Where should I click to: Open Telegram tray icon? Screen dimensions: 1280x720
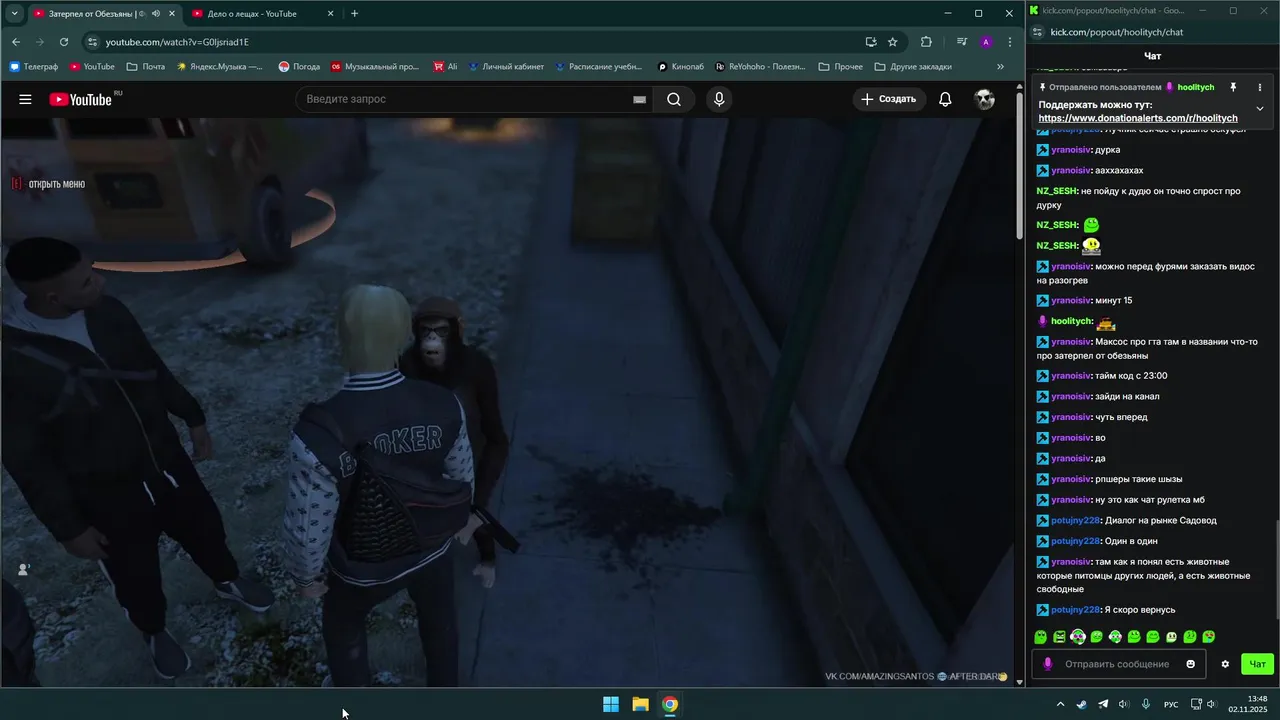1103,704
